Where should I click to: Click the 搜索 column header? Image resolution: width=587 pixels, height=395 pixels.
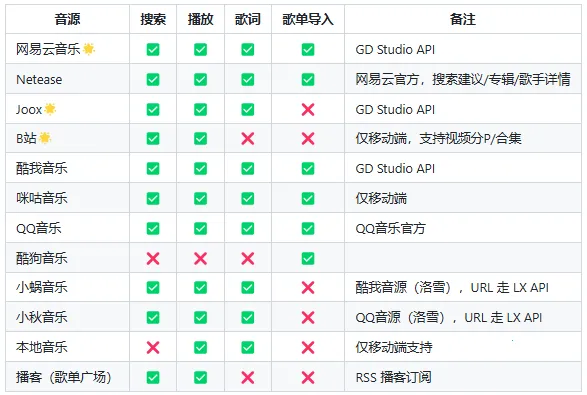coord(153,19)
